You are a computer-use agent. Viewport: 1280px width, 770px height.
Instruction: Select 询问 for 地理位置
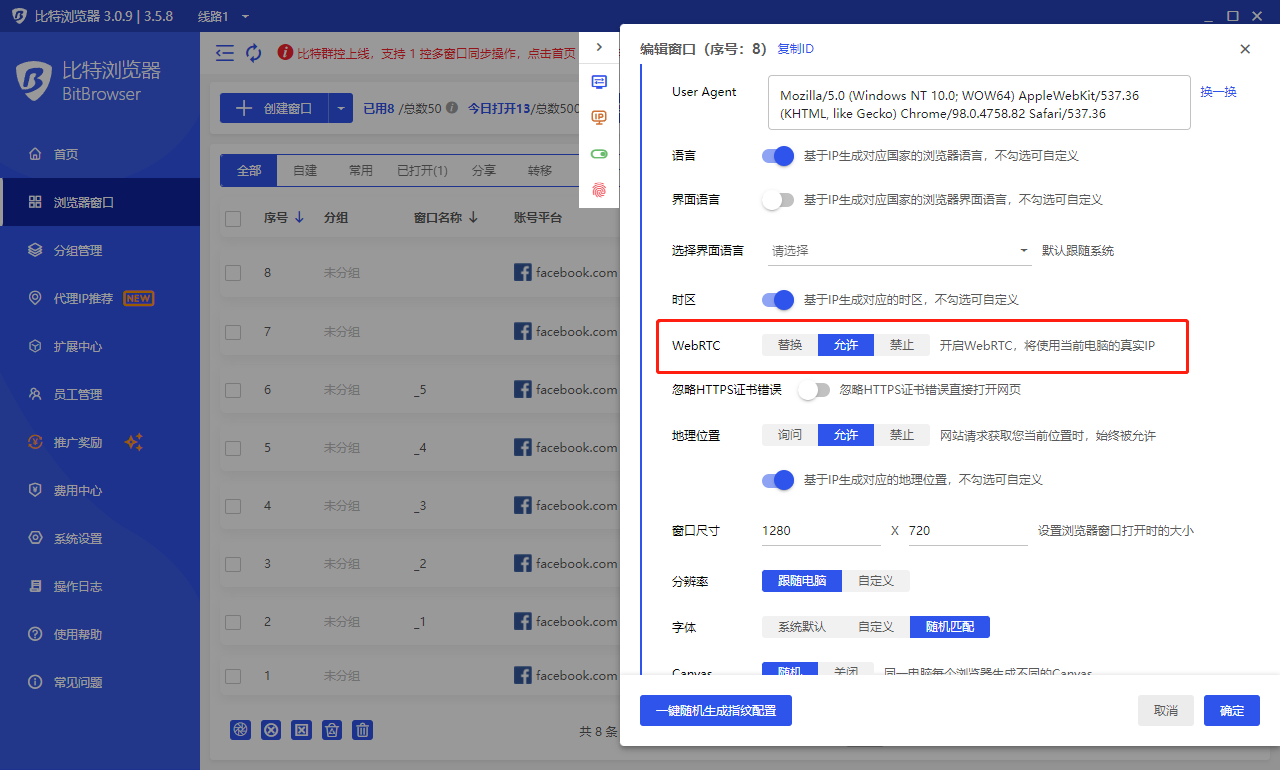(x=790, y=435)
